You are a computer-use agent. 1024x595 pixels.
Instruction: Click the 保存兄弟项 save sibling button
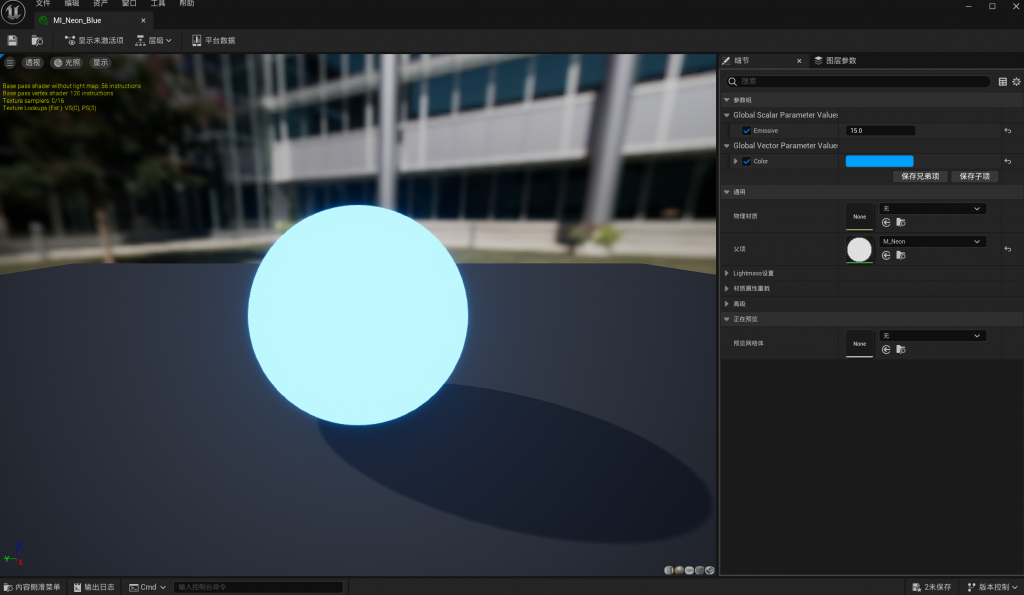(920, 176)
